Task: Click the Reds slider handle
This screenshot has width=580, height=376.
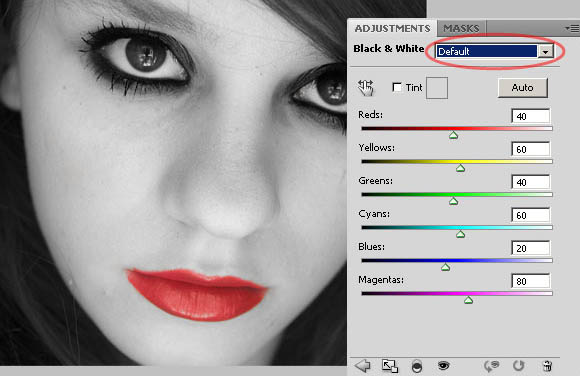Action: (x=453, y=135)
